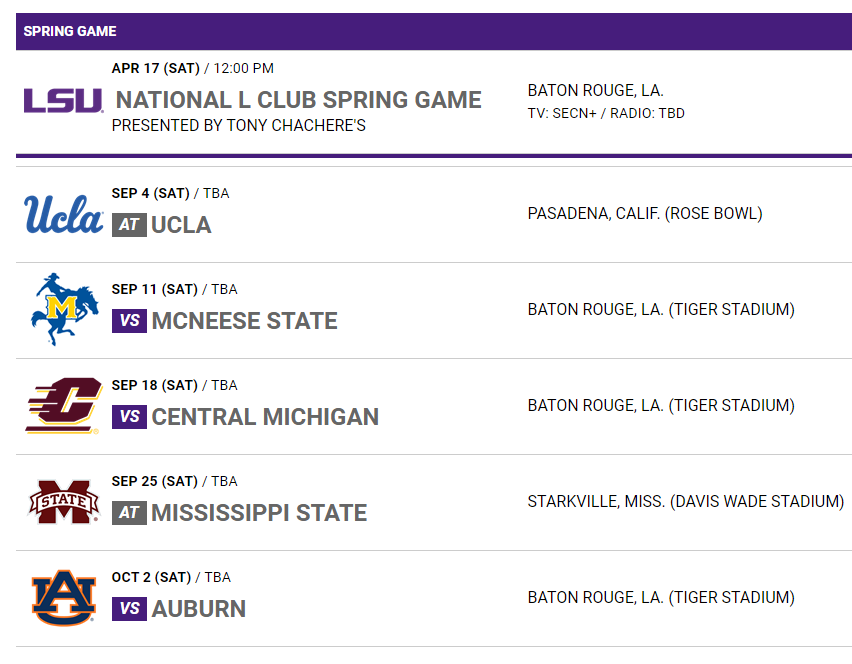Image resolution: width=852 pixels, height=664 pixels.
Task: Click the VS badge beside McNeese State
Action: click(x=129, y=321)
